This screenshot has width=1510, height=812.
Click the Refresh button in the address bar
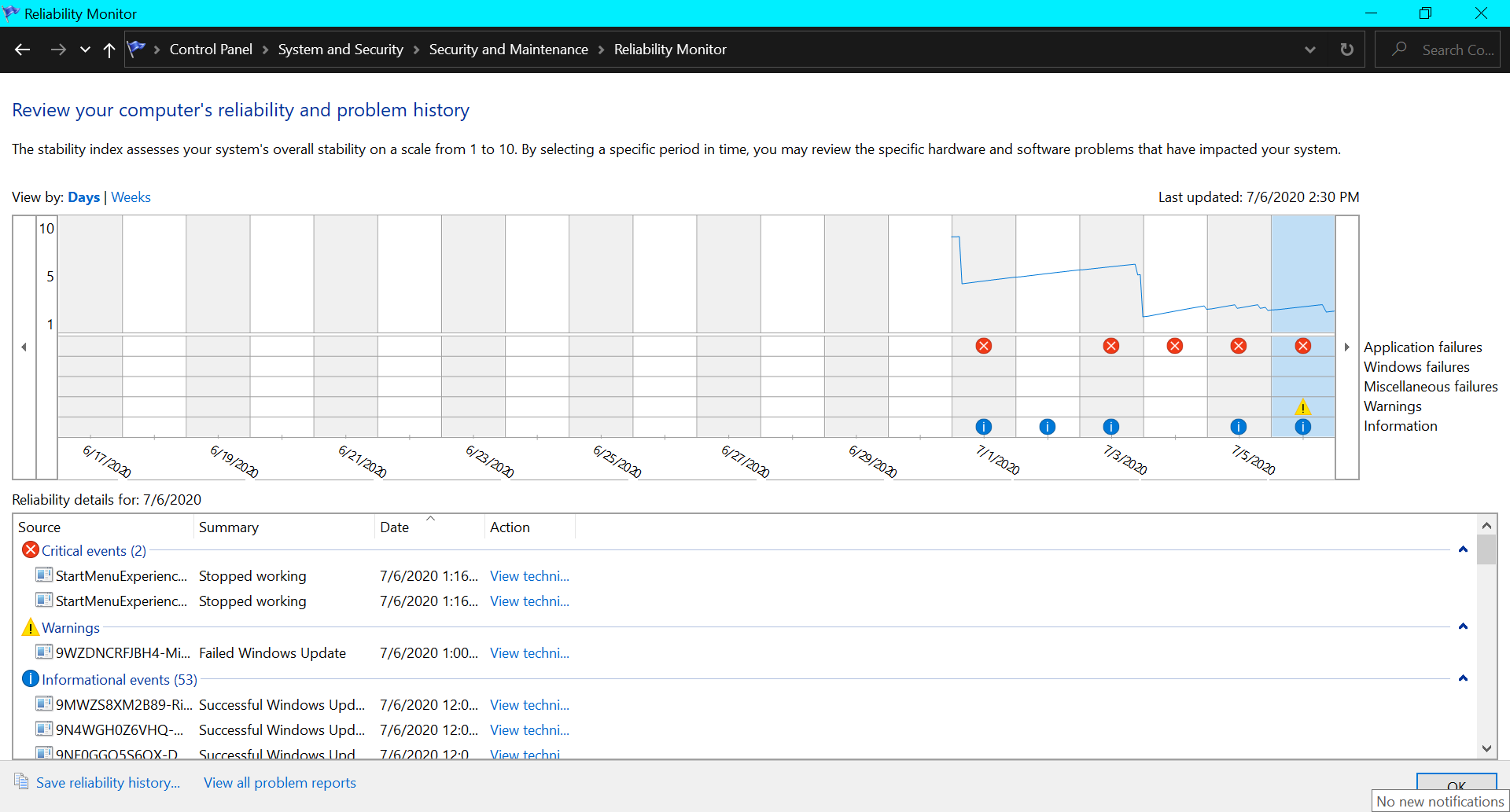coord(1347,50)
